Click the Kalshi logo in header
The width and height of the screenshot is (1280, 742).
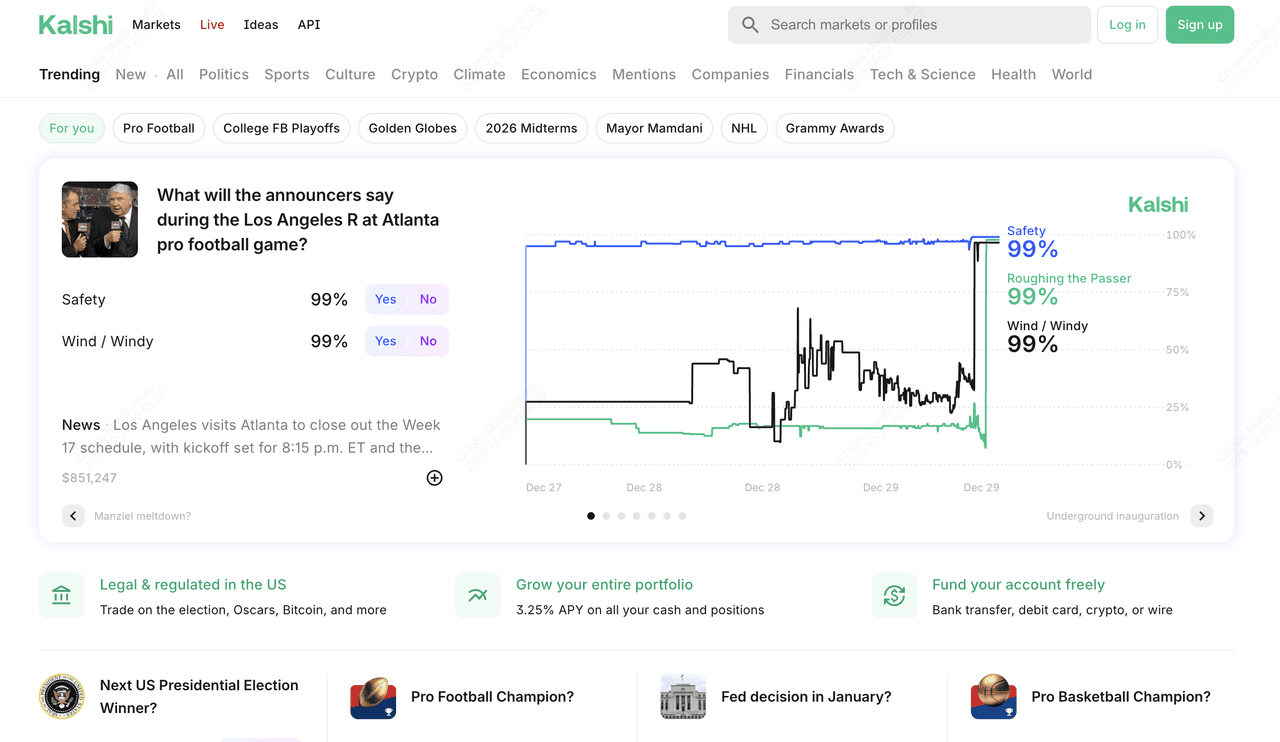coord(75,25)
